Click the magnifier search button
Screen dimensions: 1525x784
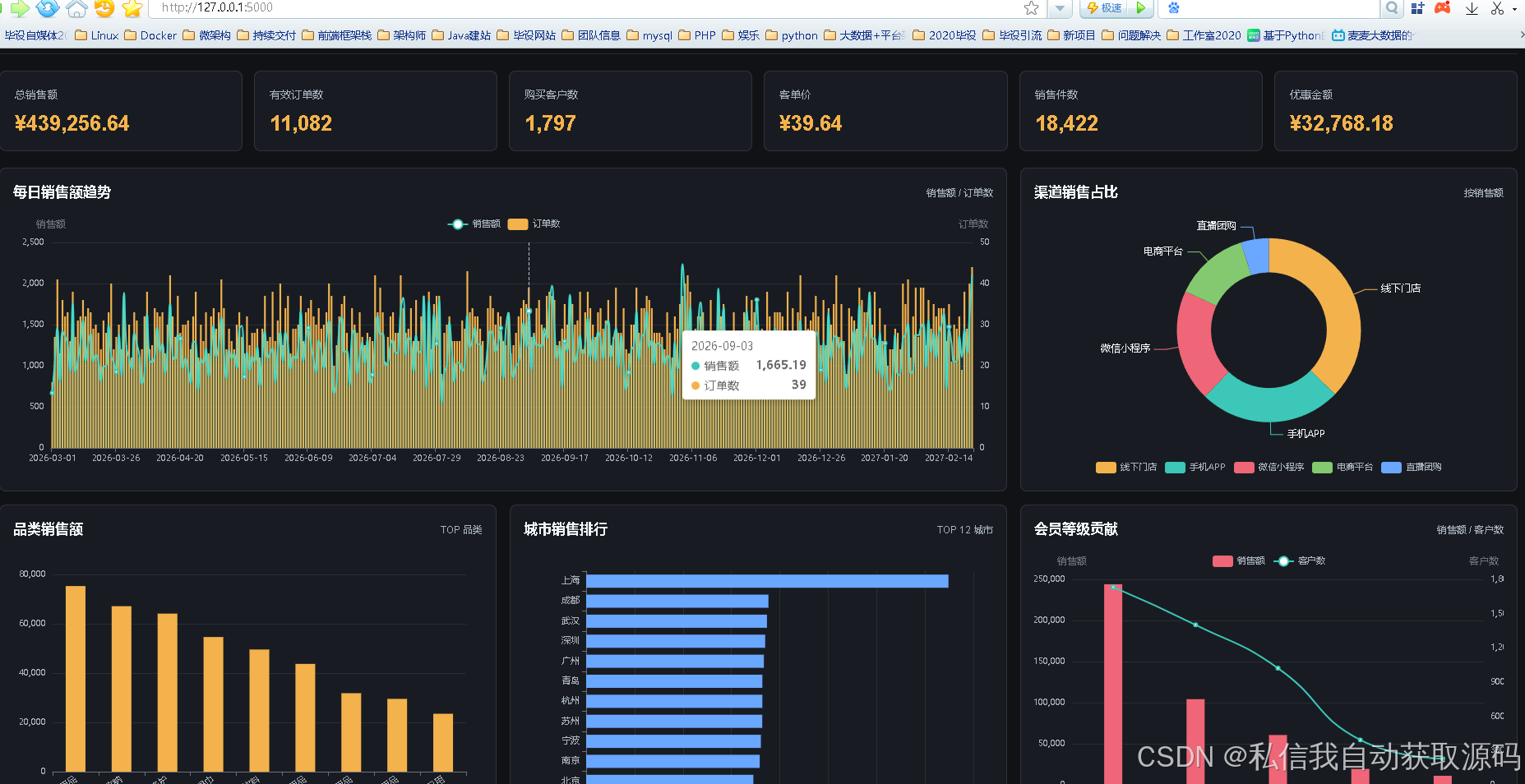click(1391, 8)
